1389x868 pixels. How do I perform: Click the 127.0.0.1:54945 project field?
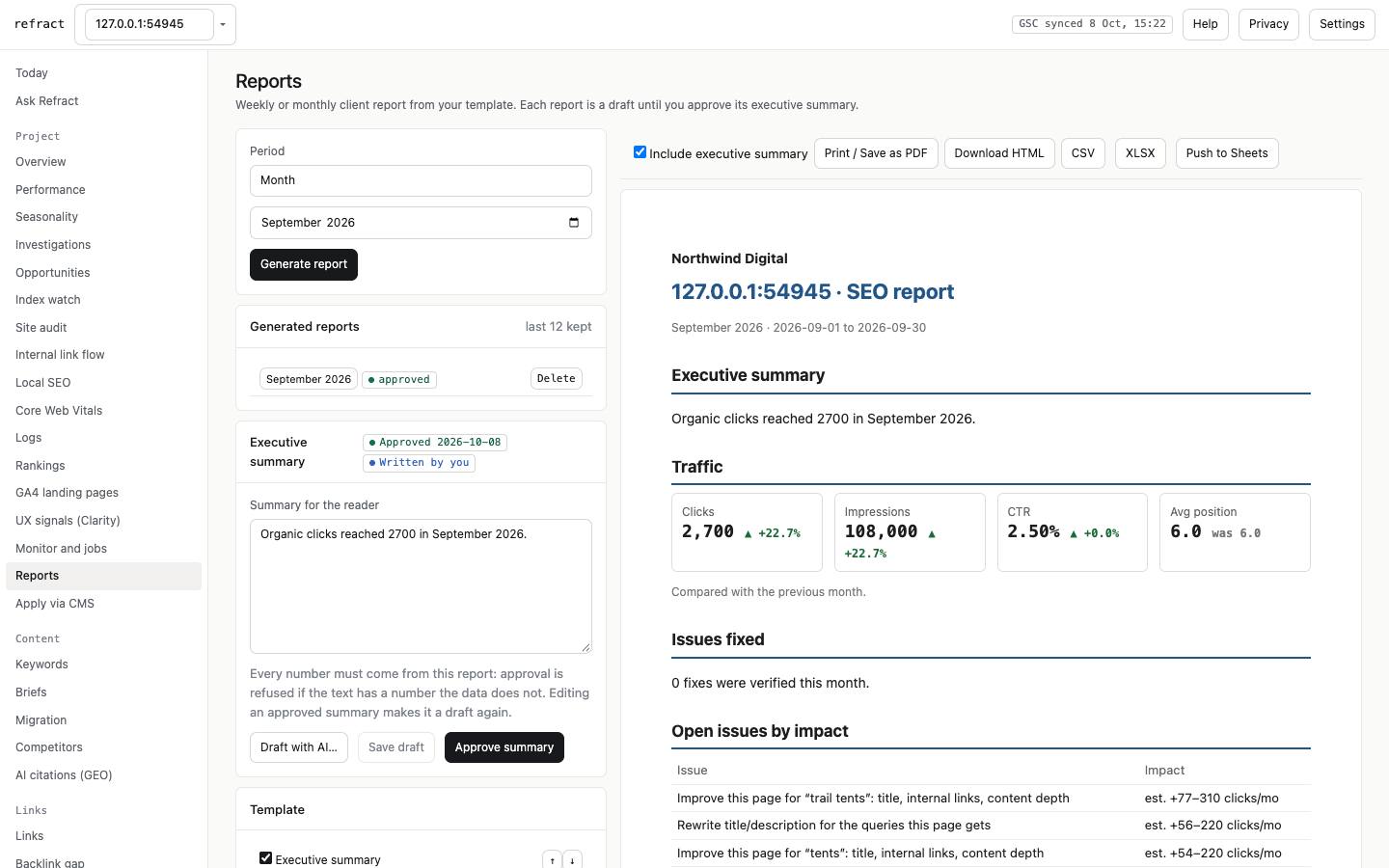(x=150, y=24)
